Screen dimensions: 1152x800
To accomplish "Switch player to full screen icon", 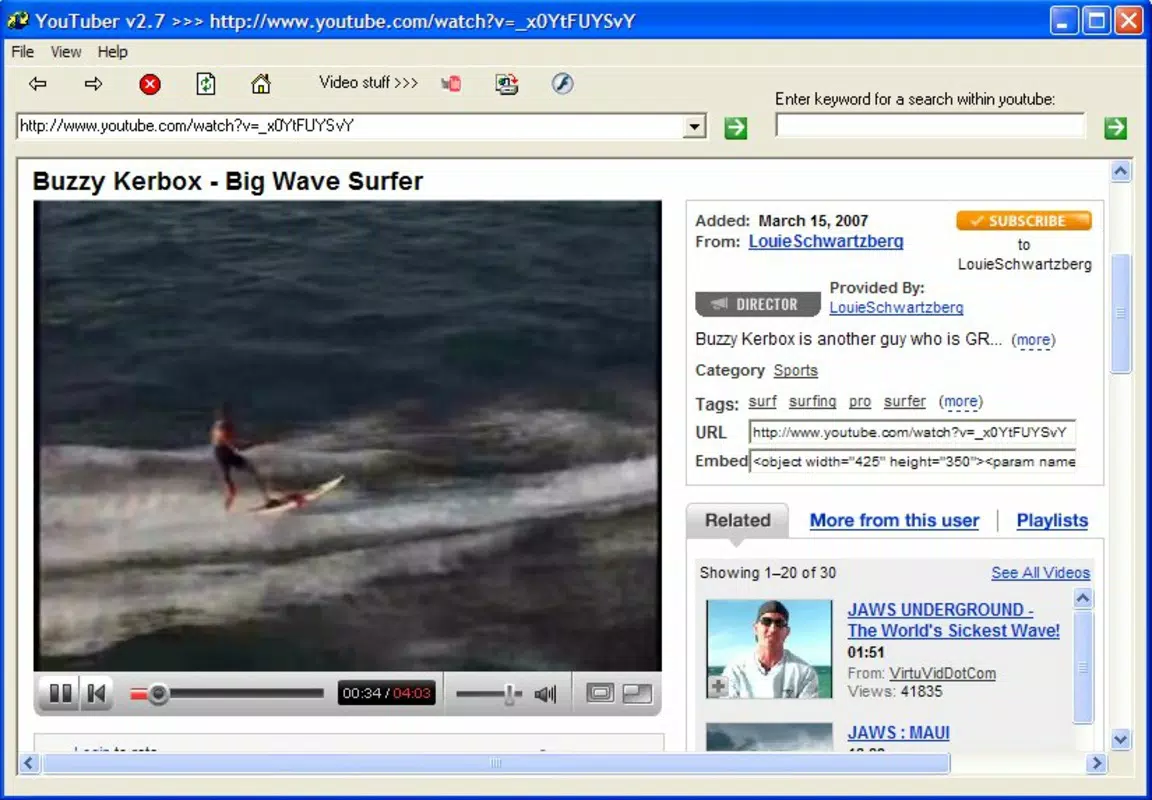I will (x=637, y=693).
